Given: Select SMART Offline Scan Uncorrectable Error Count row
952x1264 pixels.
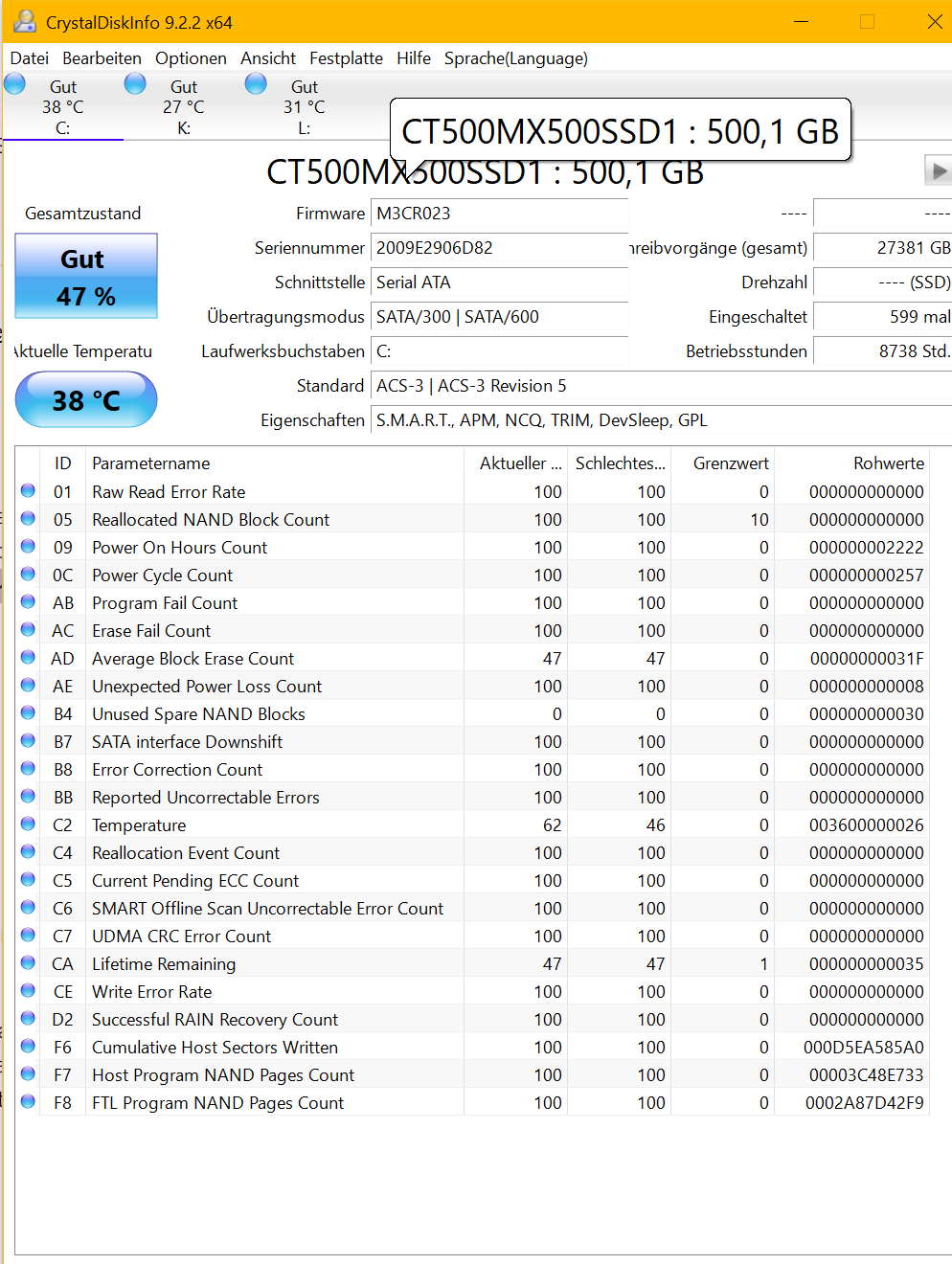Looking at the screenshot, I should pyautogui.click(x=472, y=908).
